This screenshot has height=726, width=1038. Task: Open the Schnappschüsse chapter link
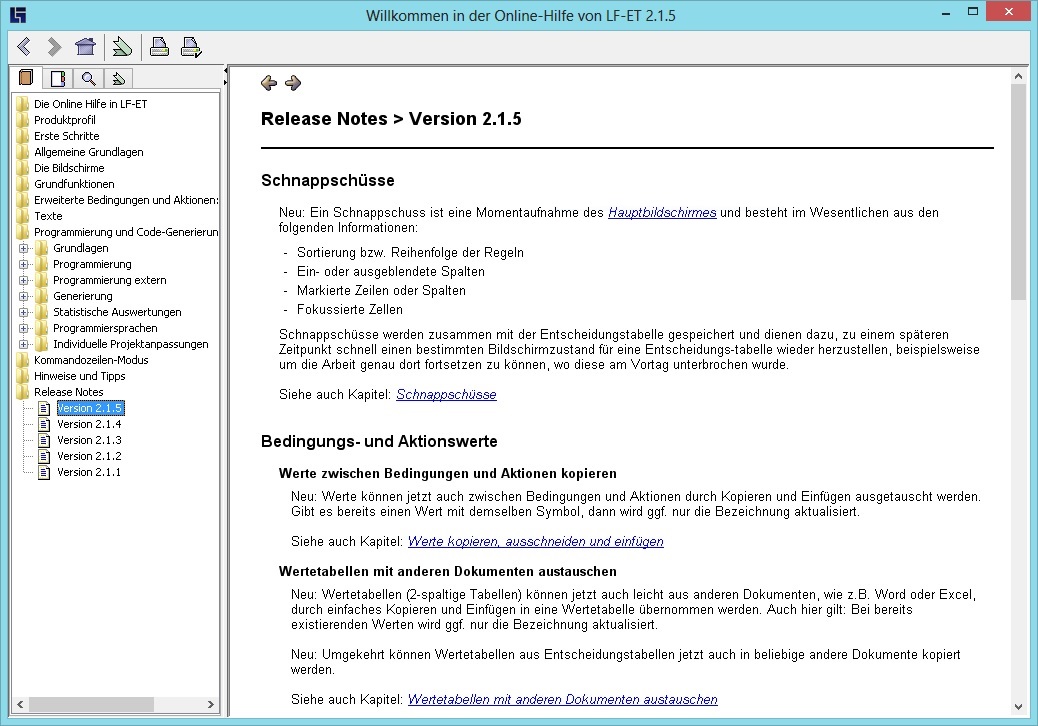point(446,394)
